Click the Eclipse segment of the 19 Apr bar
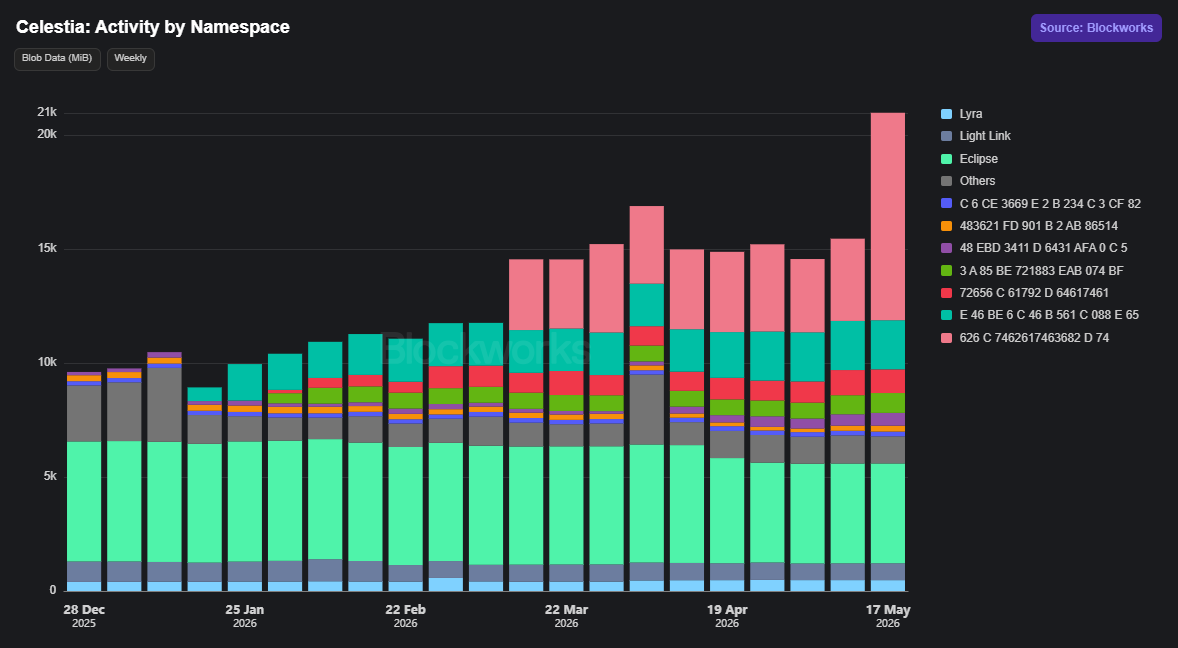The image size is (1178, 648). (x=727, y=511)
